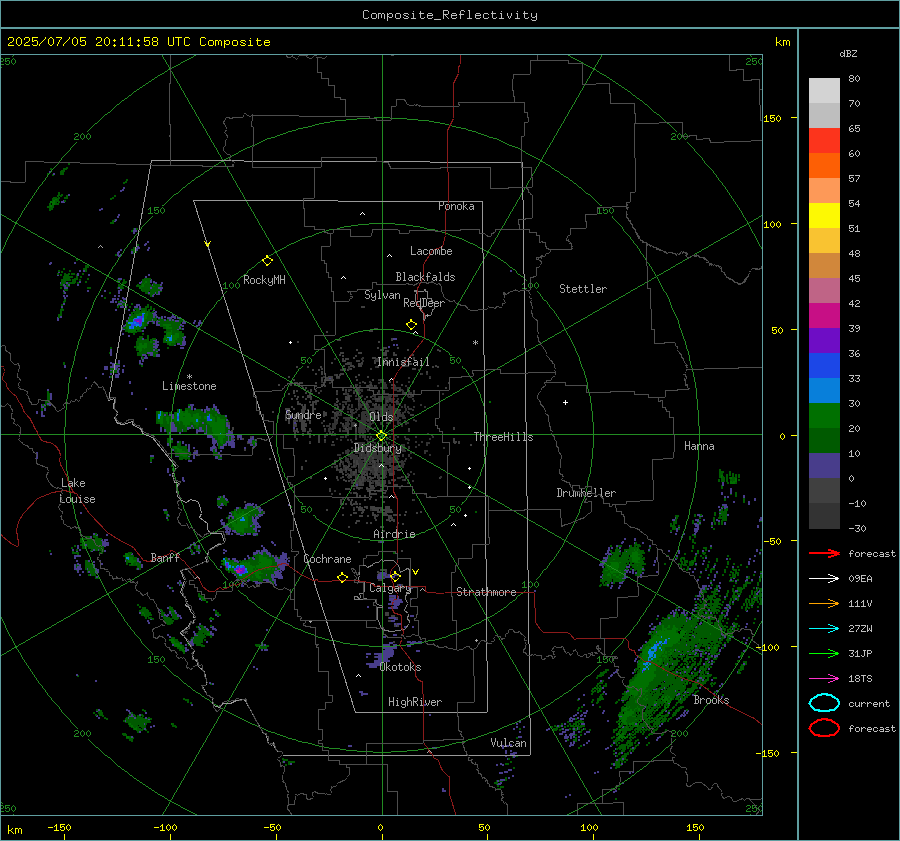Click the '-30' value on dBZ scale
The image size is (900, 841).
pyautogui.click(x=857, y=528)
